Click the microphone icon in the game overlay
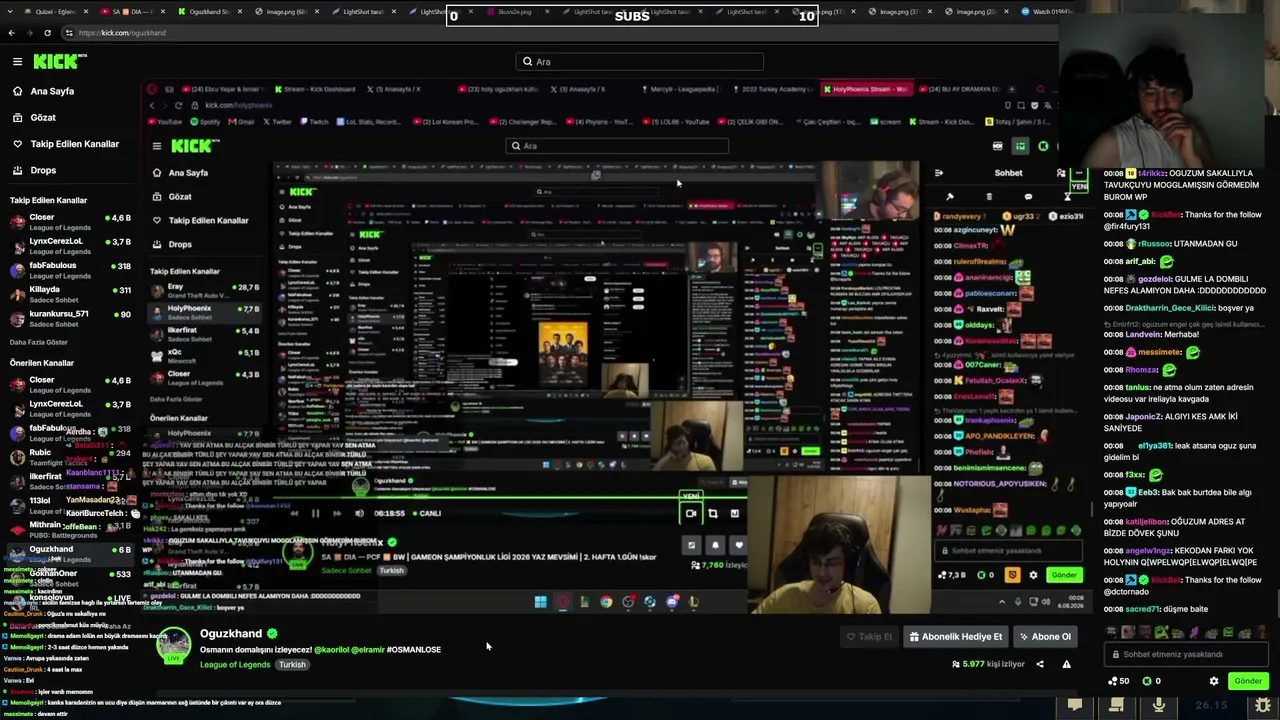 [1159, 706]
